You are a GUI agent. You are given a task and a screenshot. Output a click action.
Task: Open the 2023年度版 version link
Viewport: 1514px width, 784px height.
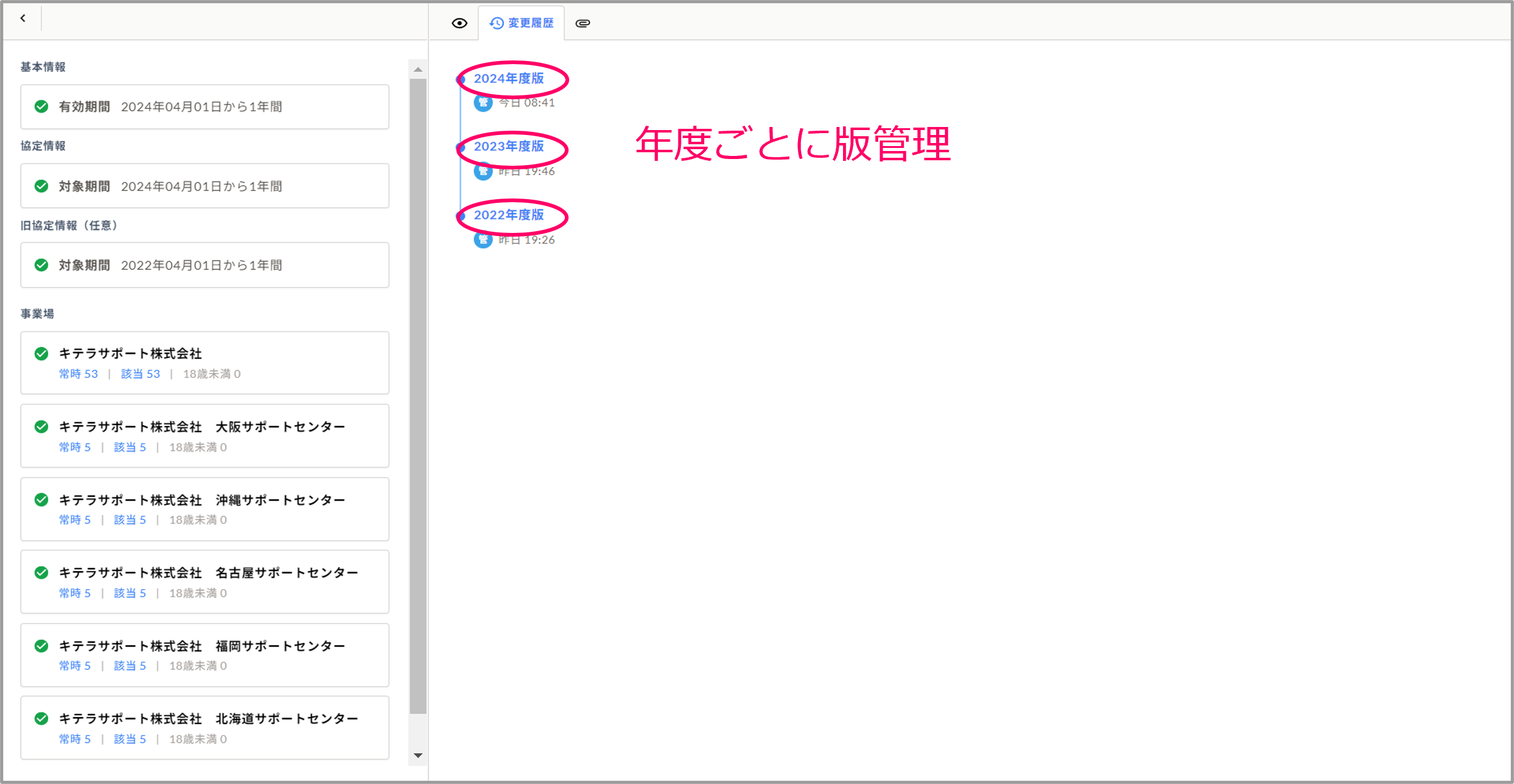click(x=508, y=146)
